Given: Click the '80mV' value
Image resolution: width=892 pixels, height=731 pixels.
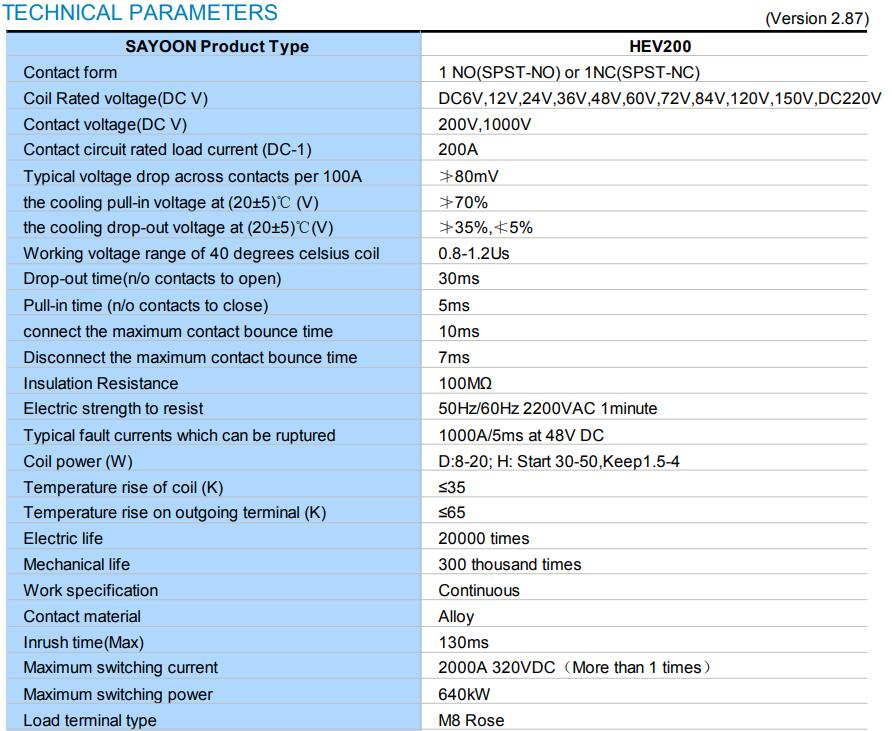Looking at the screenshot, I should click(469, 176).
